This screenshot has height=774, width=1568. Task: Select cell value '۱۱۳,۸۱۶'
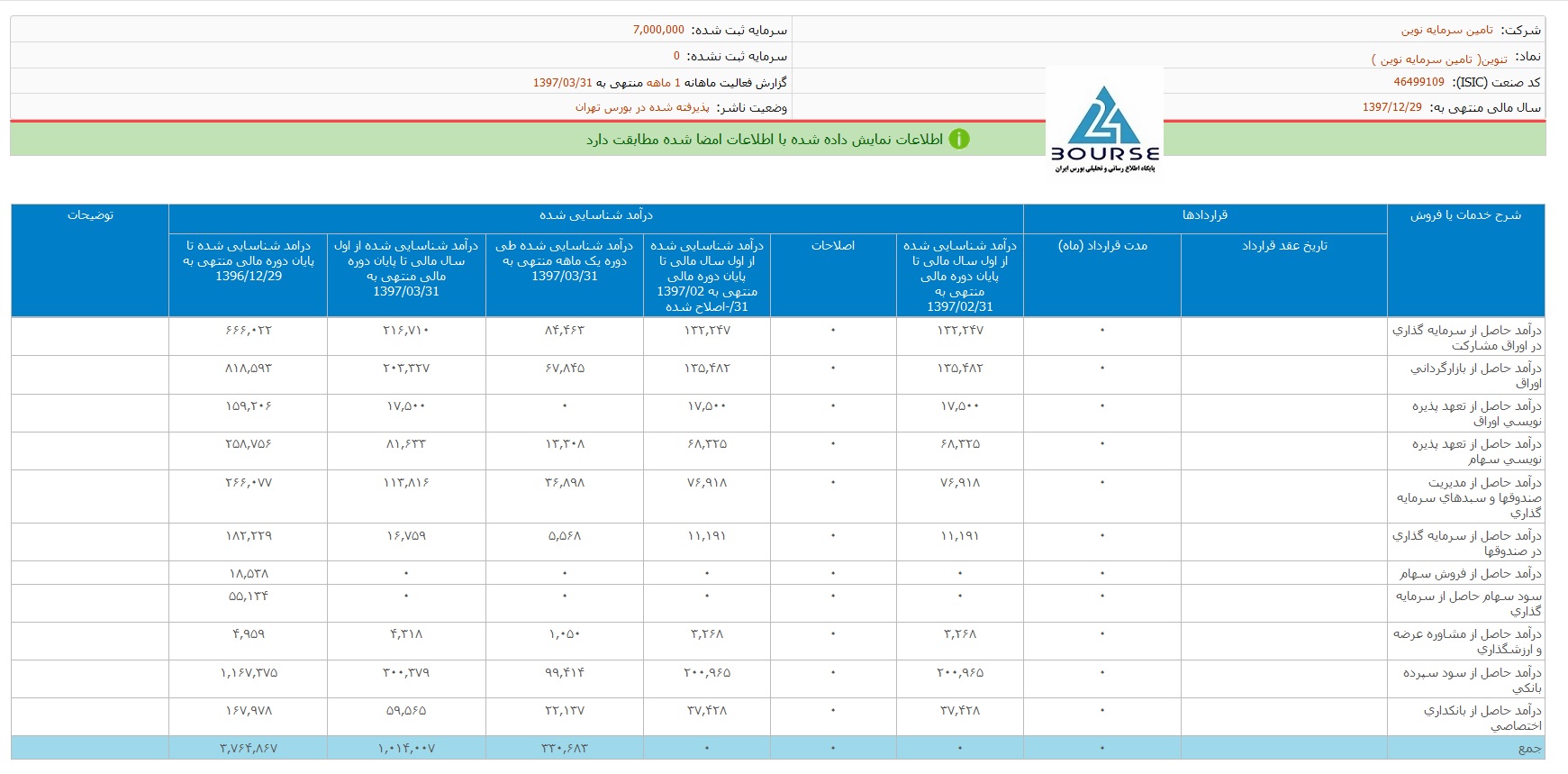406,483
